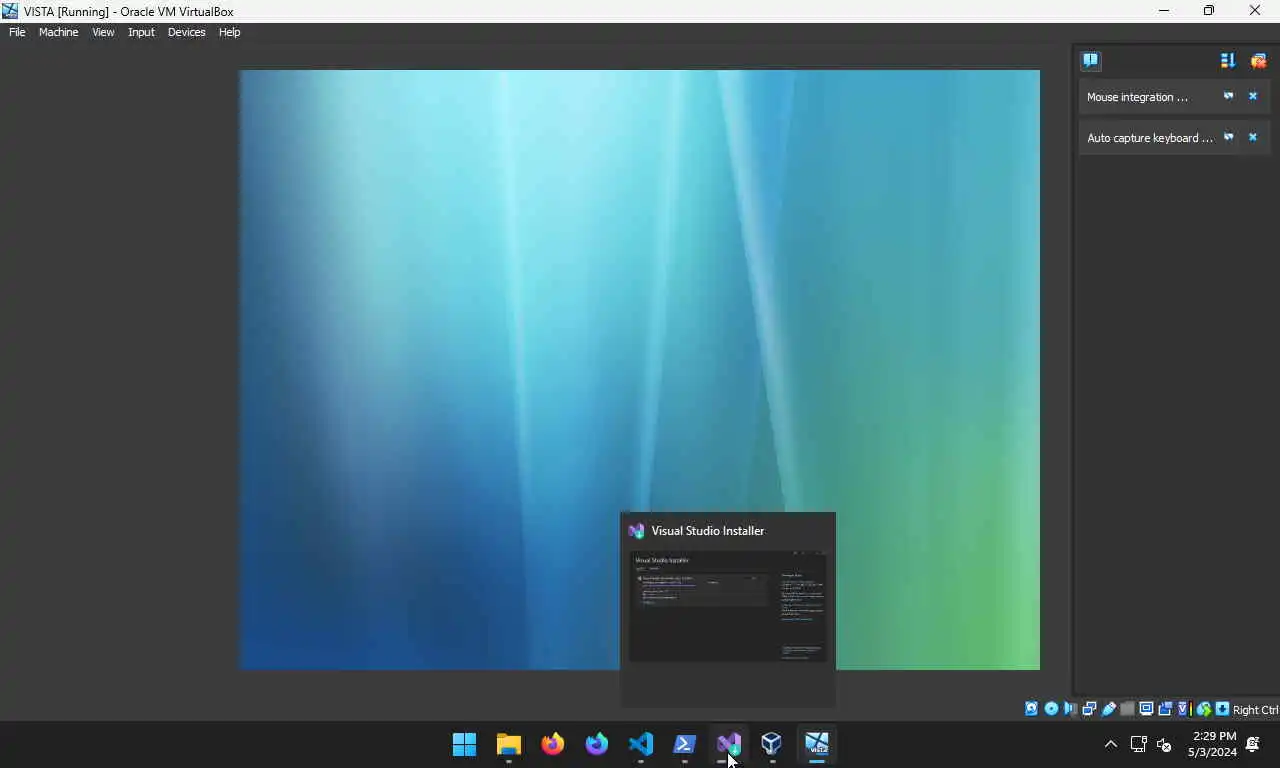This screenshot has width=1280, height=768.
Task: Click the shared folders status icon
Action: pos(1127,709)
